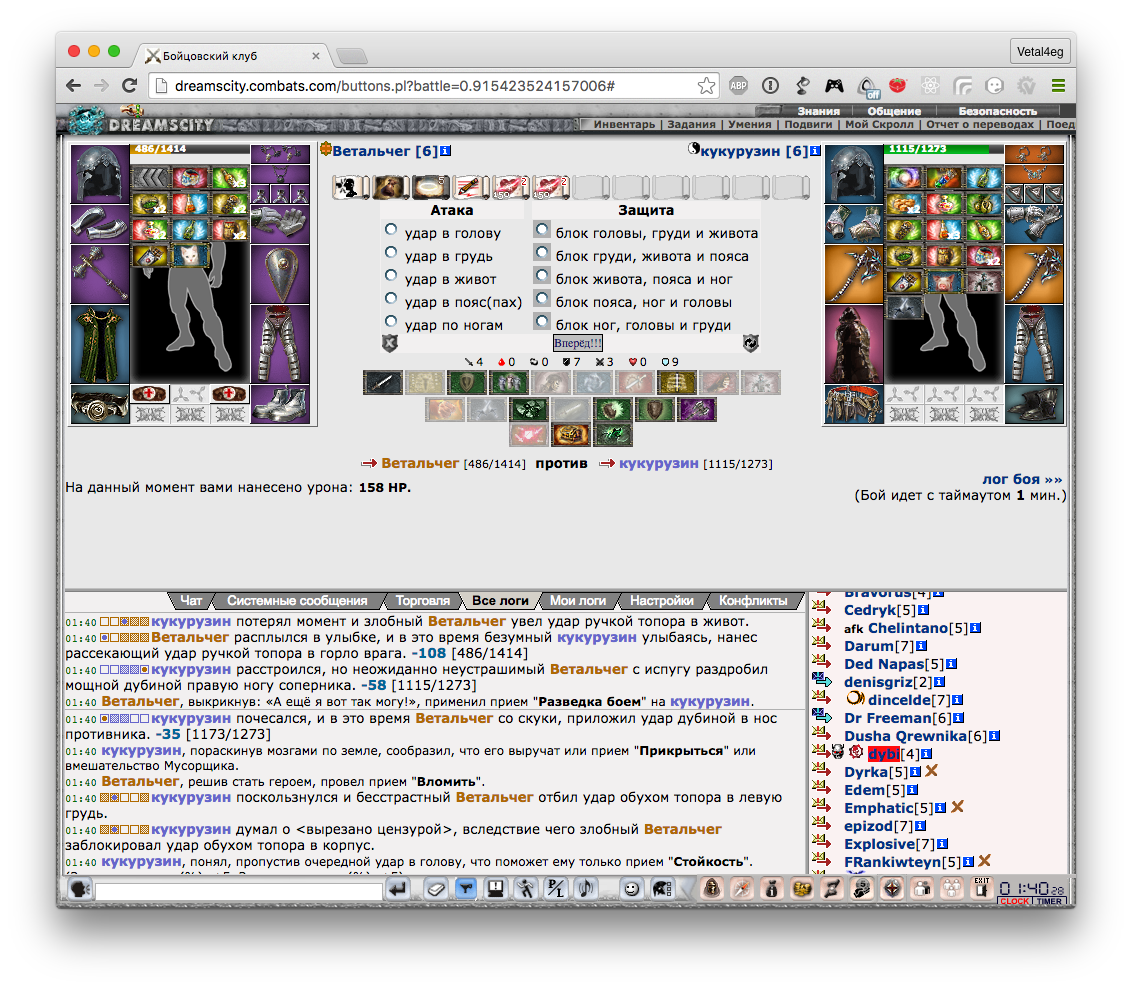Open the Общение menu
This screenshot has height=989, width=1132.
894,111
